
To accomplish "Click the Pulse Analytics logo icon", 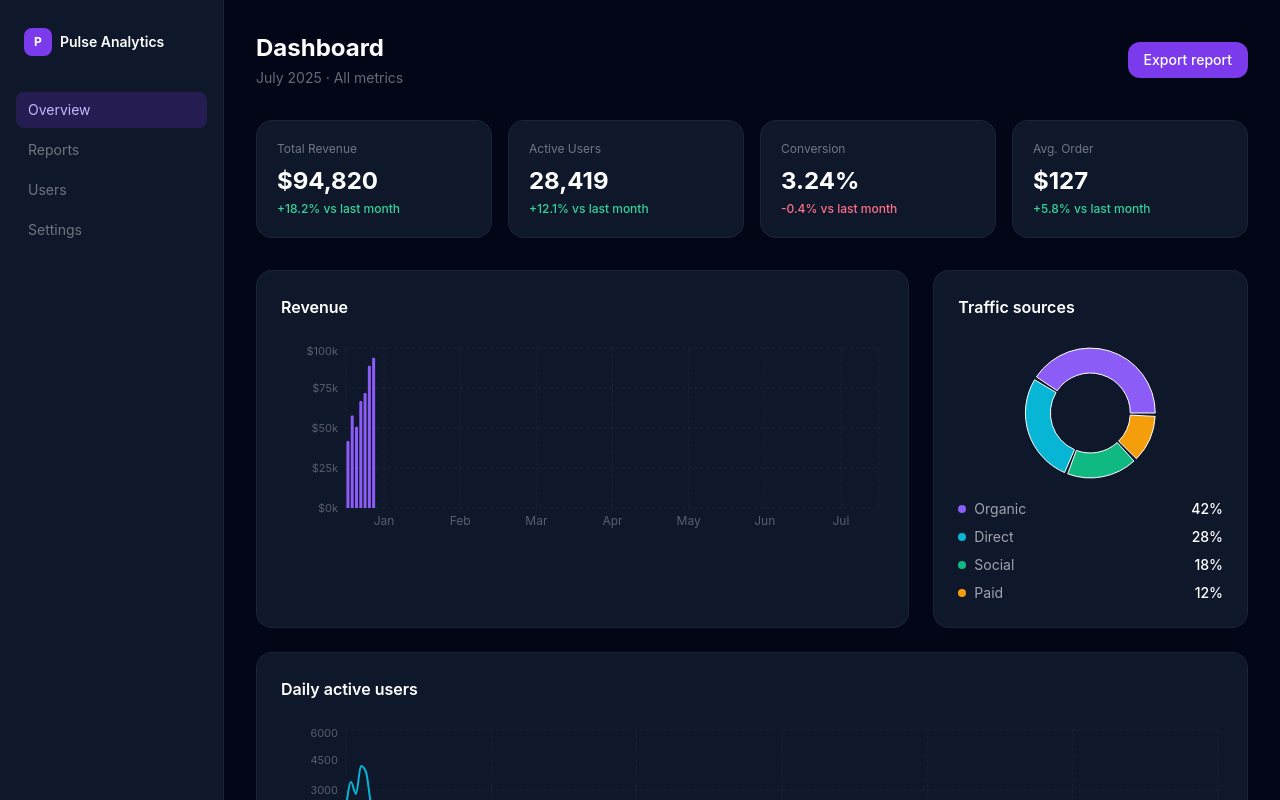I will (38, 42).
